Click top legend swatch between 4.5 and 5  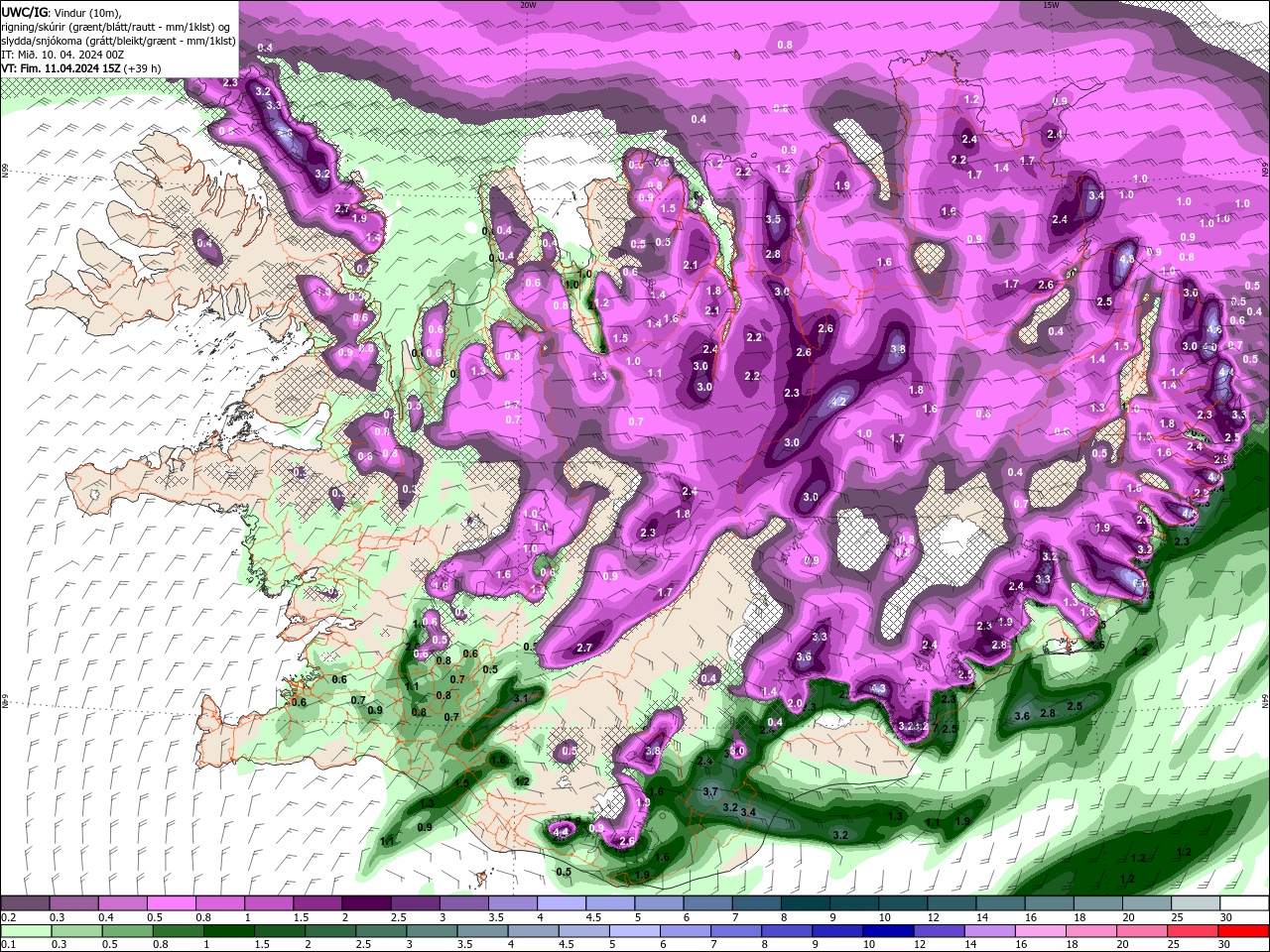(610, 903)
